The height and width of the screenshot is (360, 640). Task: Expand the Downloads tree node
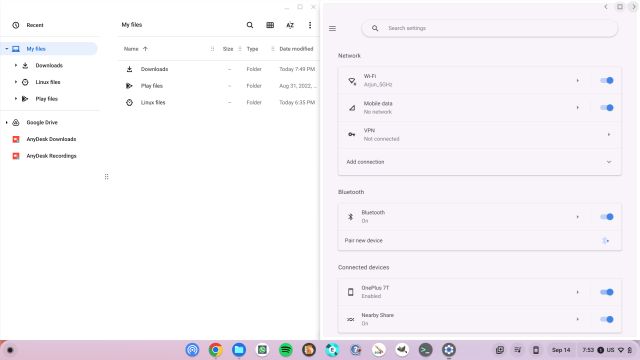pos(16,65)
